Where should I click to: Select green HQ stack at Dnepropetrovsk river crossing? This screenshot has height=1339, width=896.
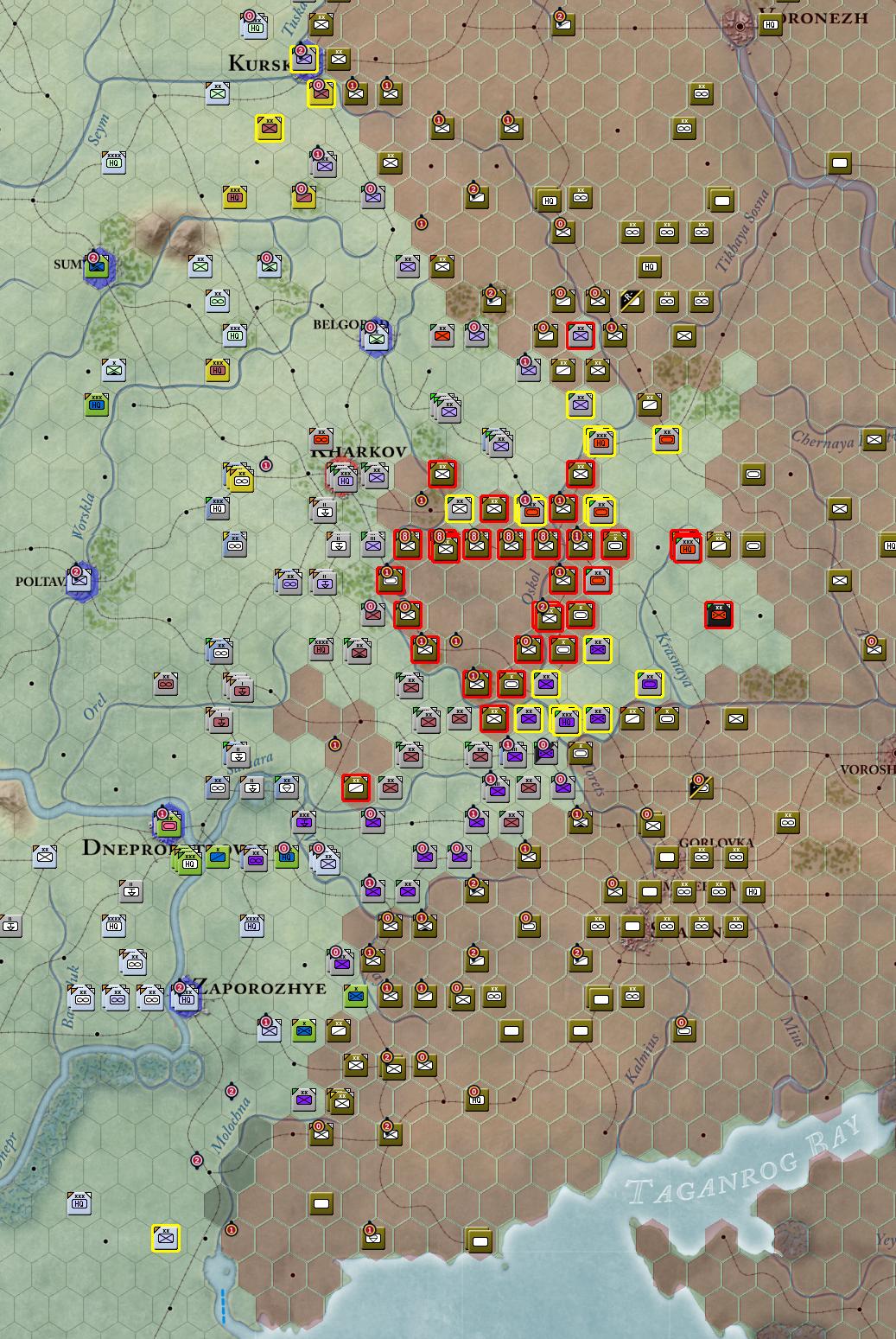coord(187,860)
